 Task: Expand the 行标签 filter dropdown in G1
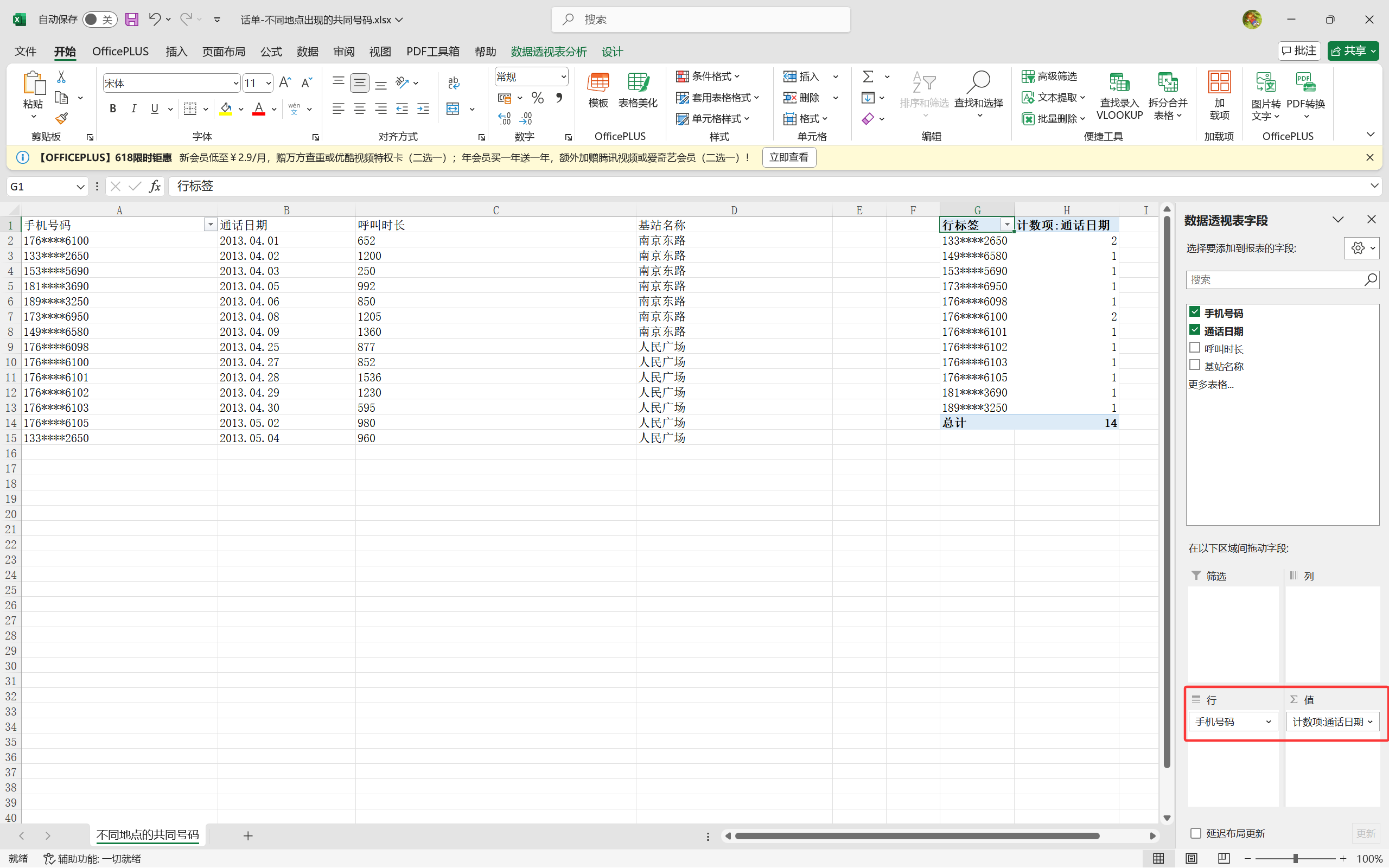coord(1006,225)
